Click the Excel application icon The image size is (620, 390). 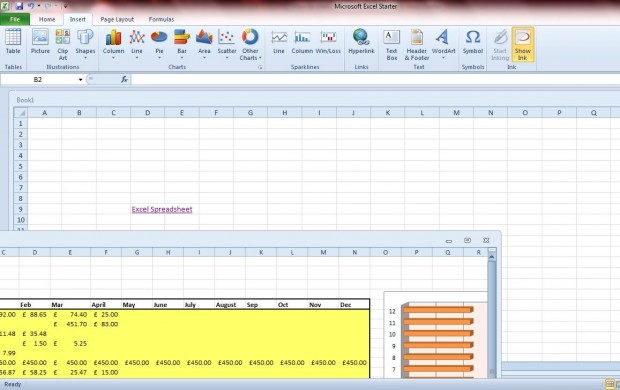5,6
